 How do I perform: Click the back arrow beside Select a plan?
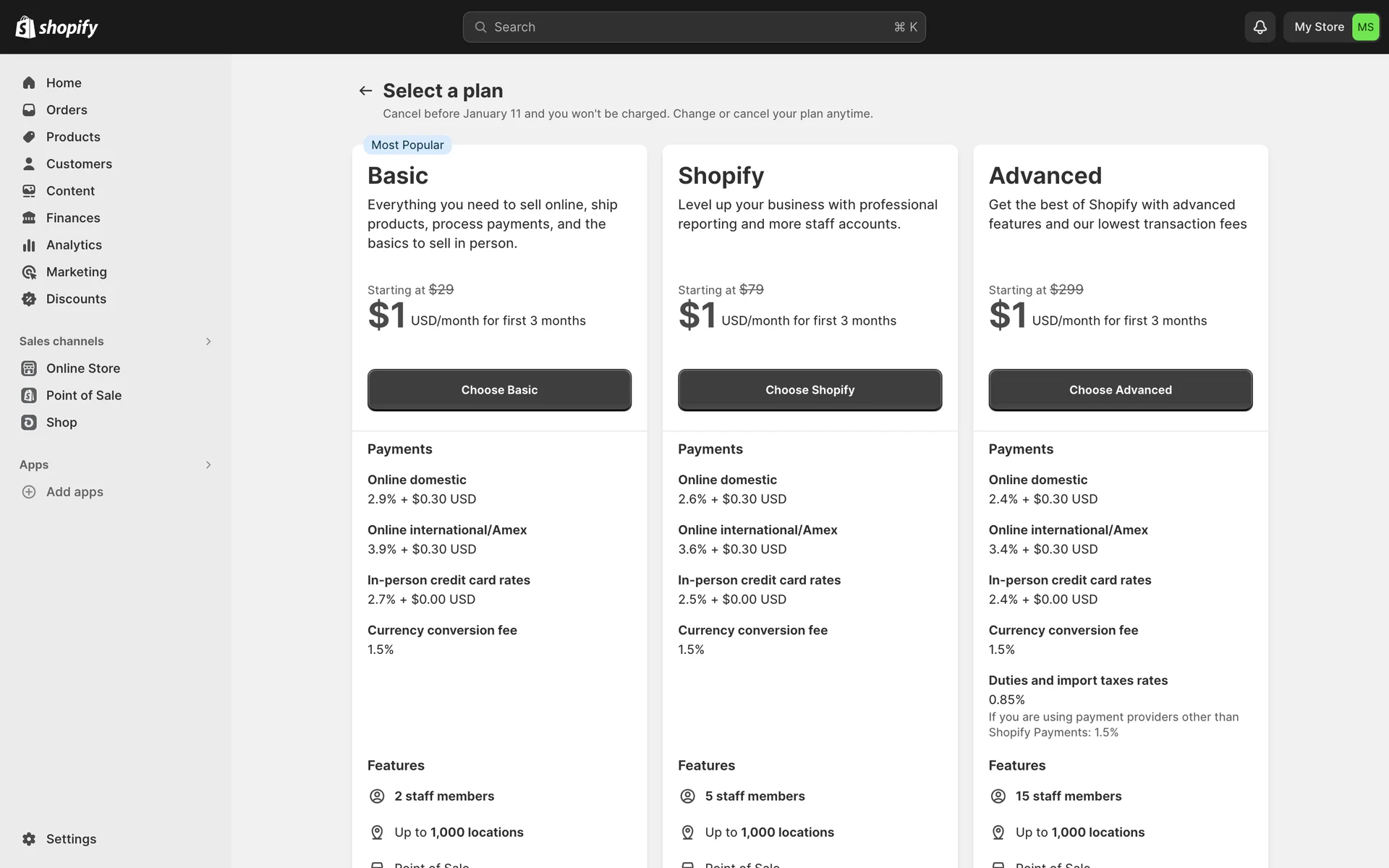[365, 90]
